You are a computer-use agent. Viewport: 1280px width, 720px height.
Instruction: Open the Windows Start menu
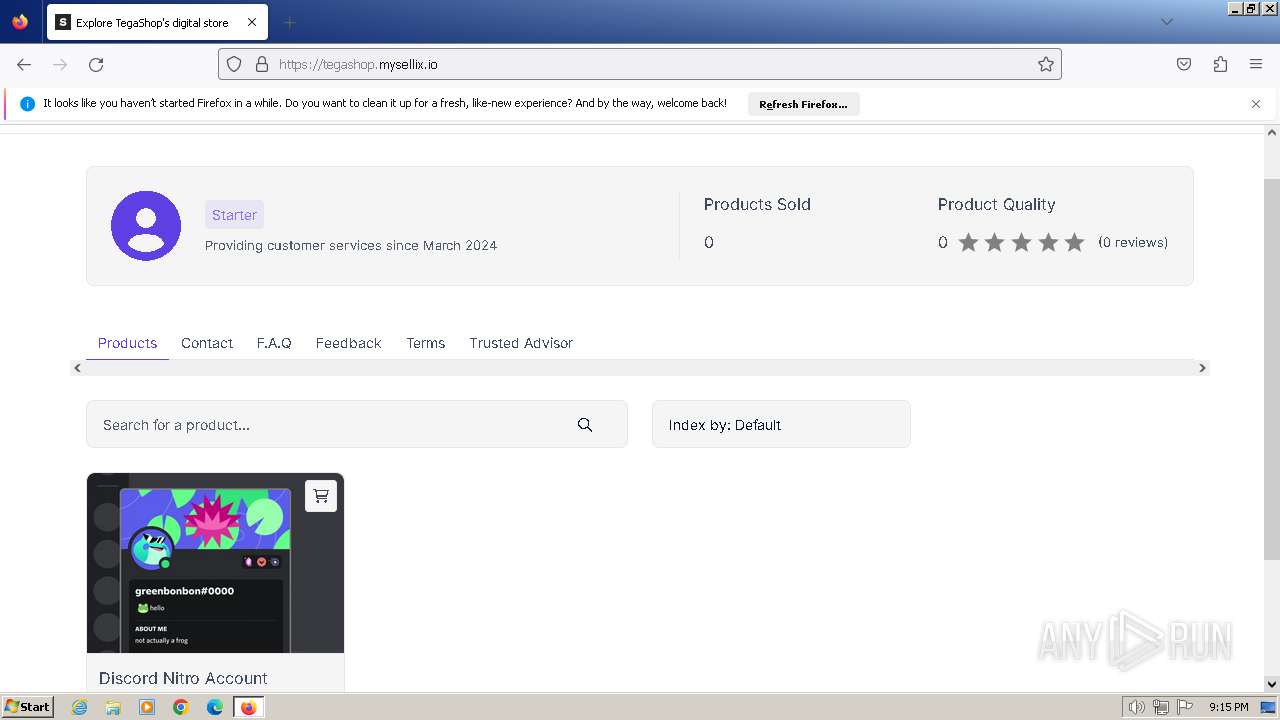click(28, 706)
